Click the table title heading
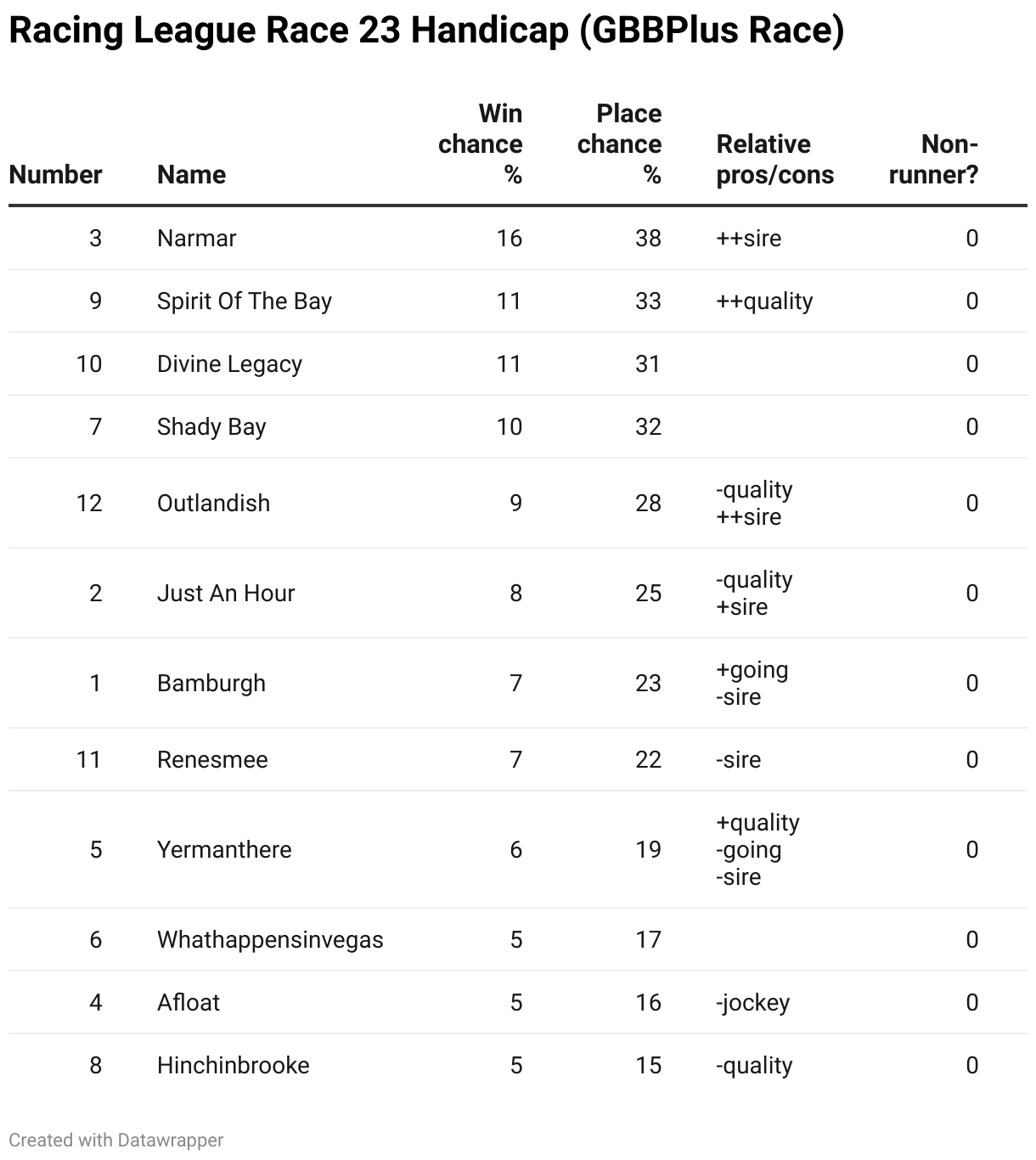 click(426, 31)
